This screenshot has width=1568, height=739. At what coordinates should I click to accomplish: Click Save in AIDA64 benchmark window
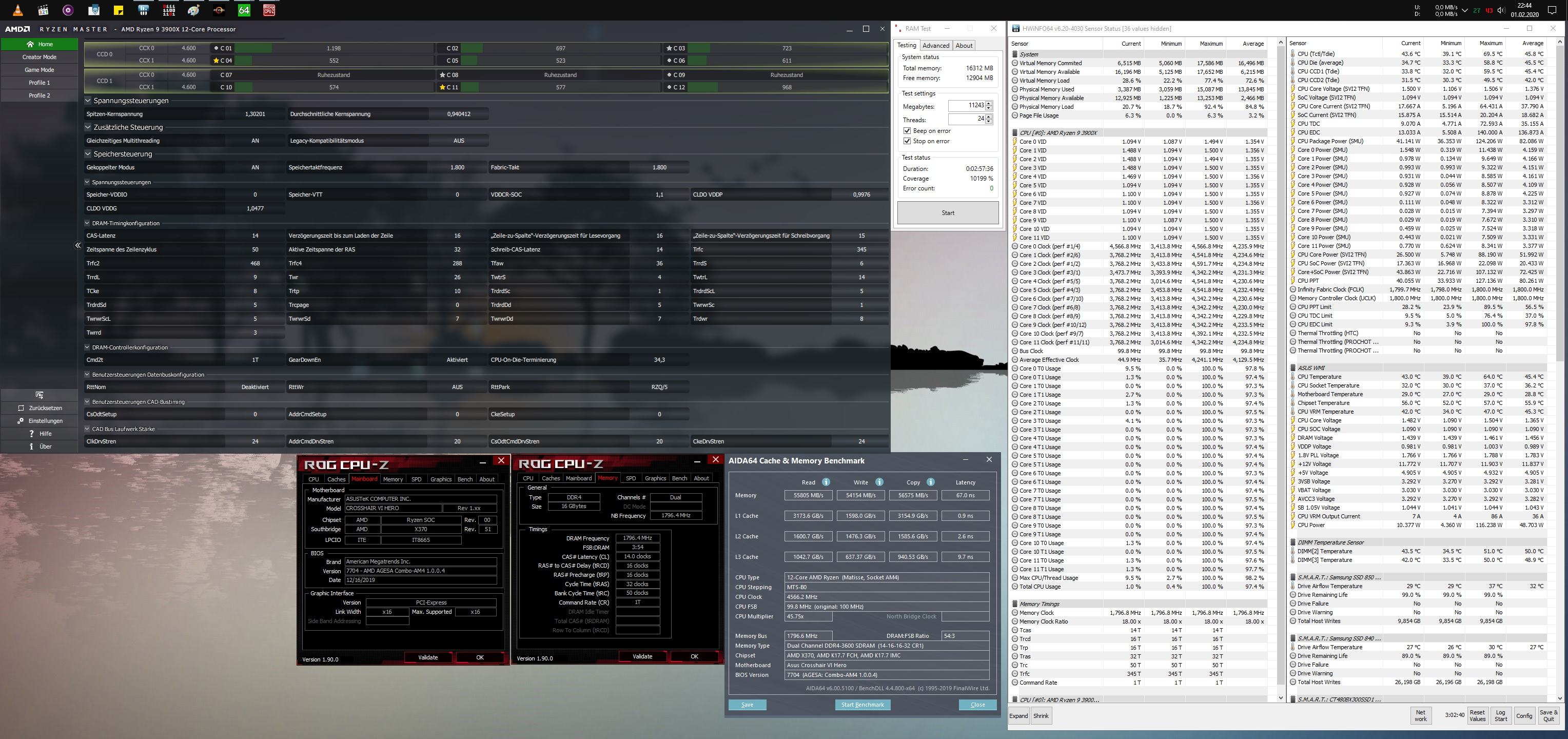pyautogui.click(x=748, y=704)
